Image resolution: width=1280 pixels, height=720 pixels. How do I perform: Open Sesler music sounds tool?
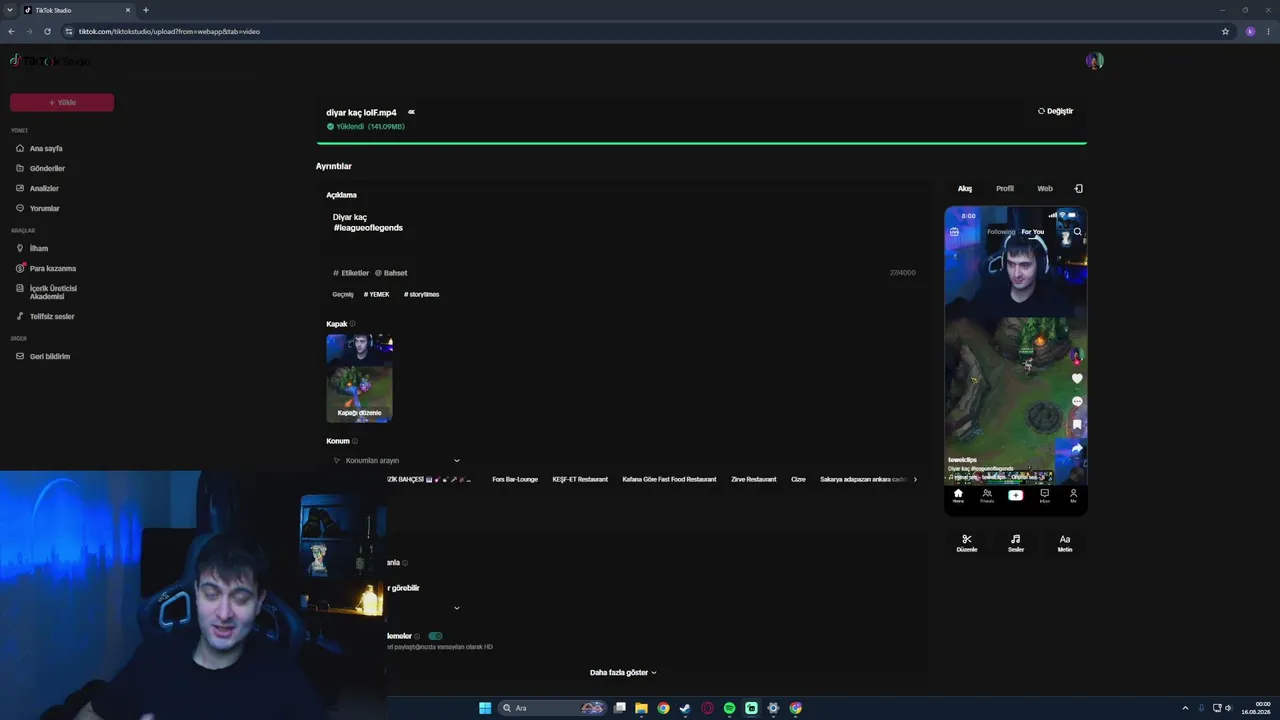click(x=1015, y=543)
